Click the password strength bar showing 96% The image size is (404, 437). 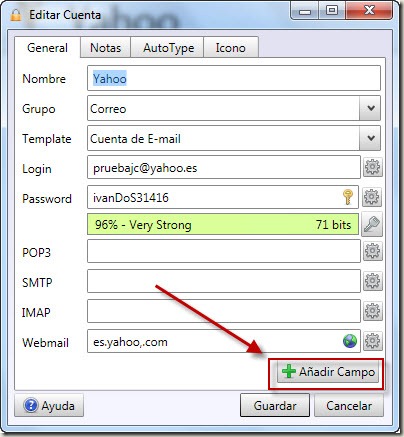click(223, 224)
